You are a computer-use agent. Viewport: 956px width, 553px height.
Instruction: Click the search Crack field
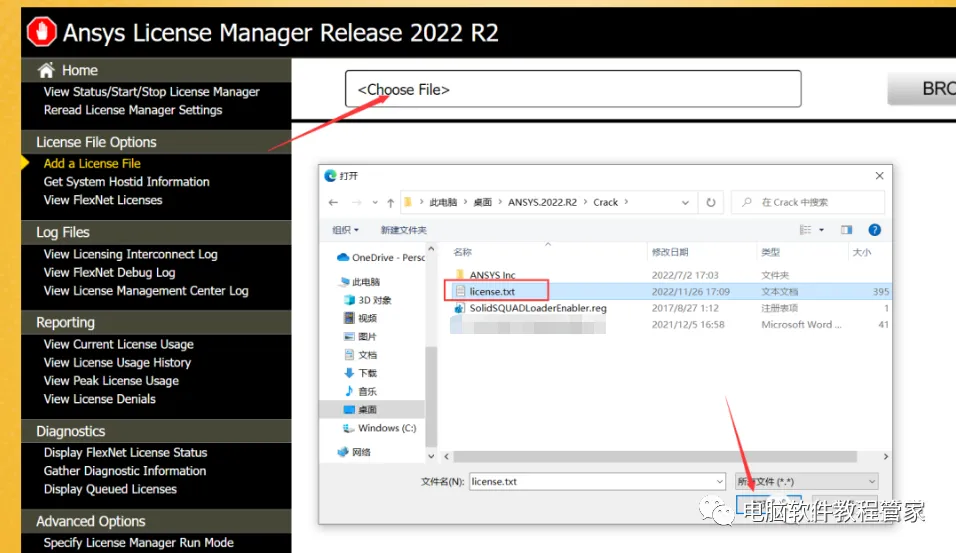[x=808, y=202]
